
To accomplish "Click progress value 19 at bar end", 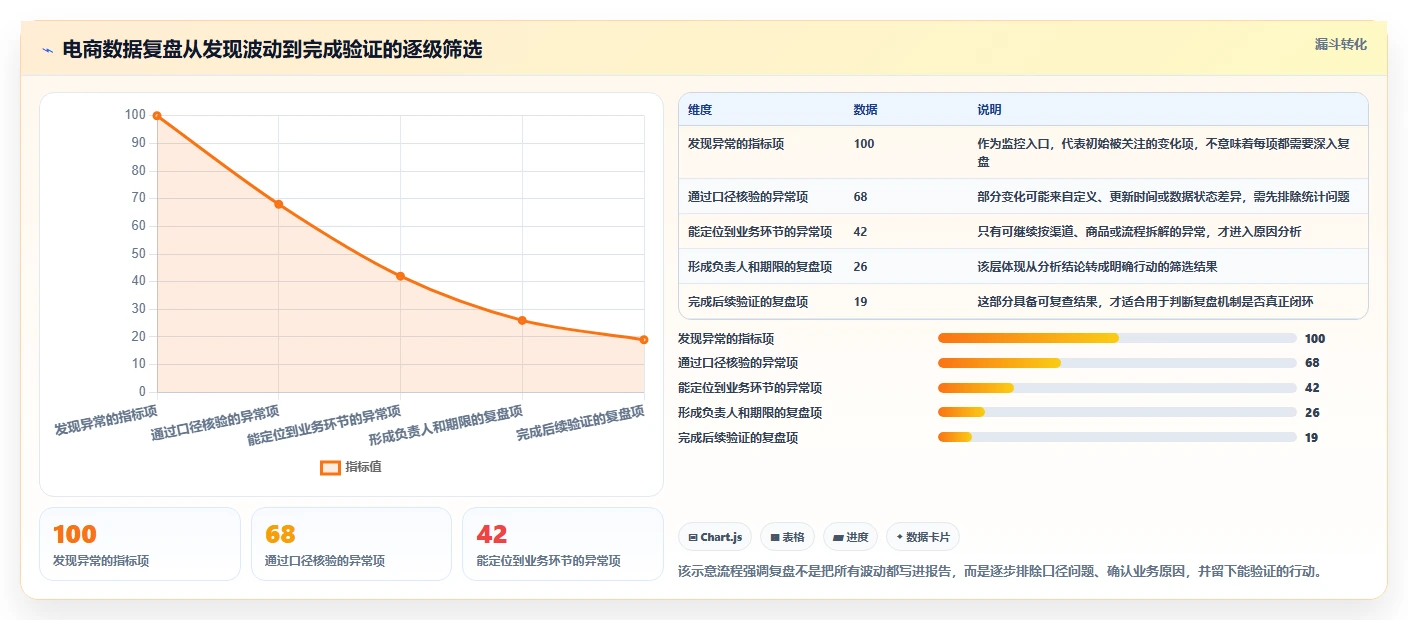I will 1312,438.
